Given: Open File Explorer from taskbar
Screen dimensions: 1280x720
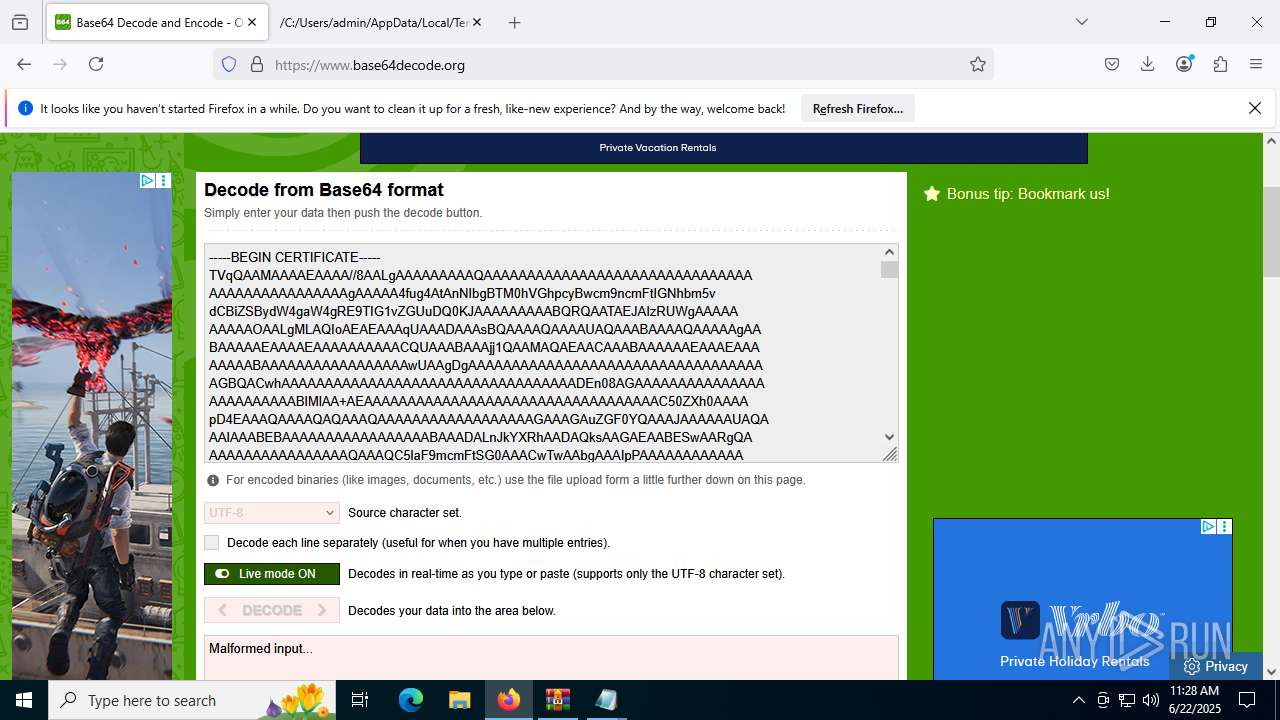Looking at the screenshot, I should click(x=459, y=700).
